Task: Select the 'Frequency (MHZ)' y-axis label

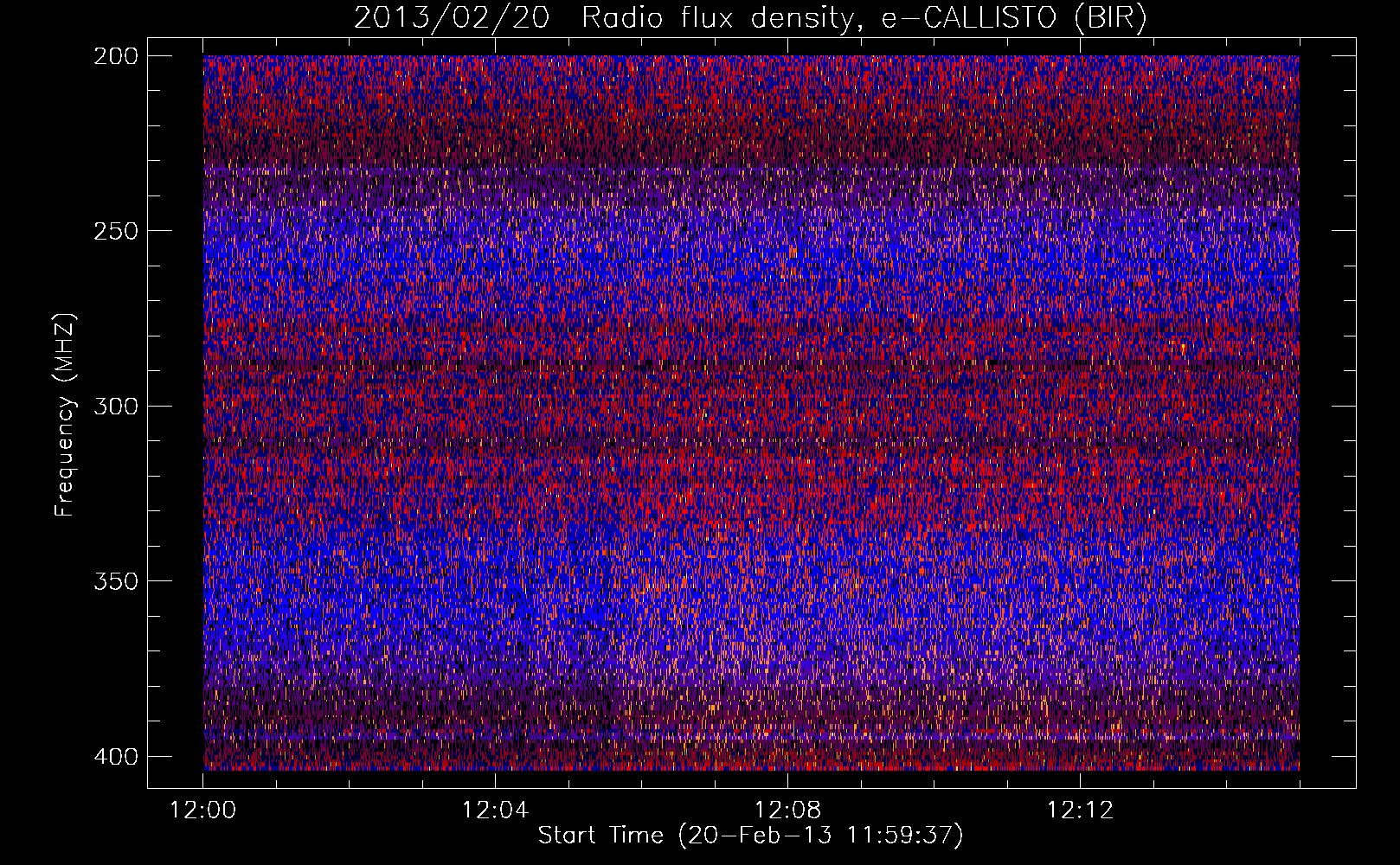Action: coord(65,415)
